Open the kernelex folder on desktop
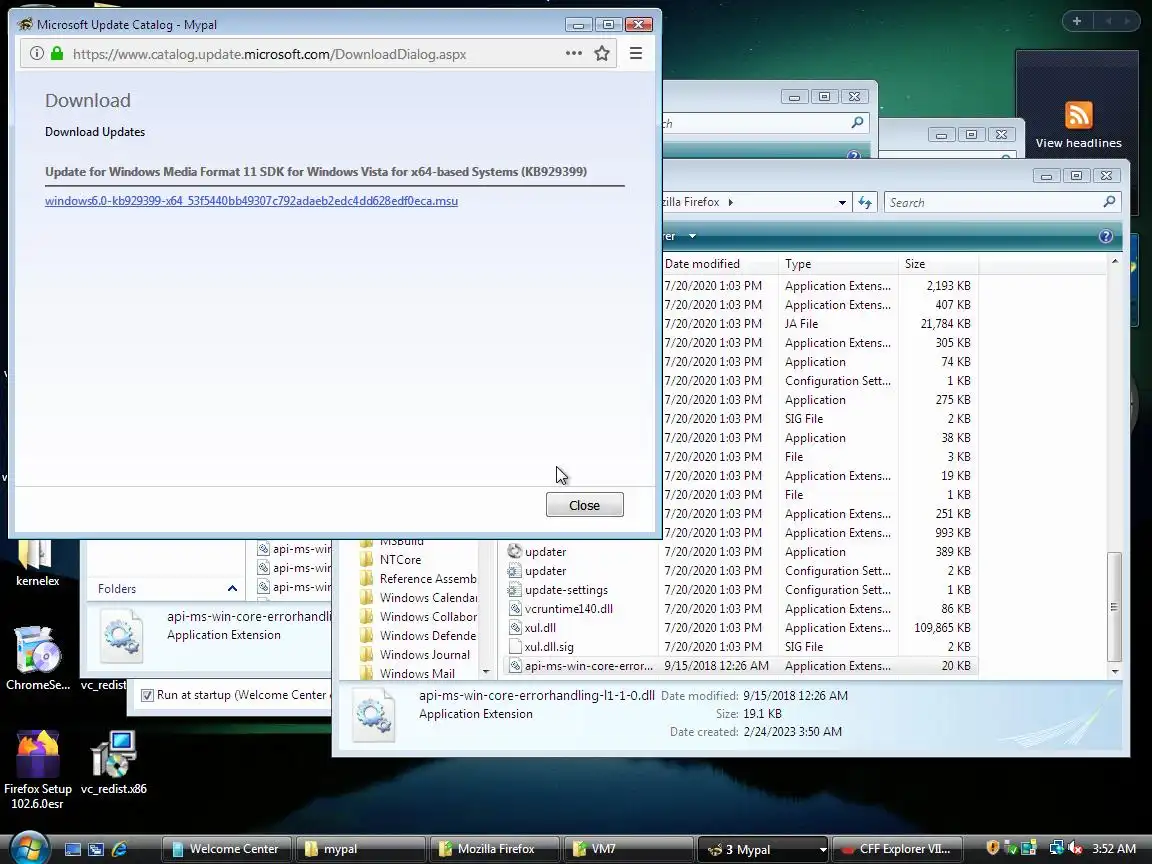The width and height of the screenshot is (1152, 864). (37, 562)
